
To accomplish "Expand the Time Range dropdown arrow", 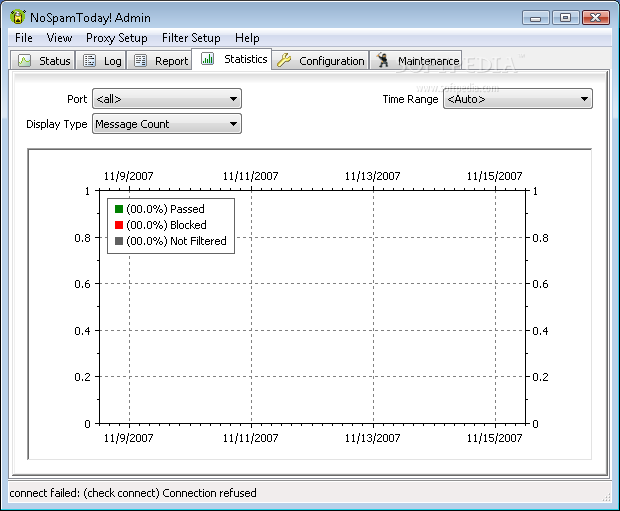I will tap(584, 99).
